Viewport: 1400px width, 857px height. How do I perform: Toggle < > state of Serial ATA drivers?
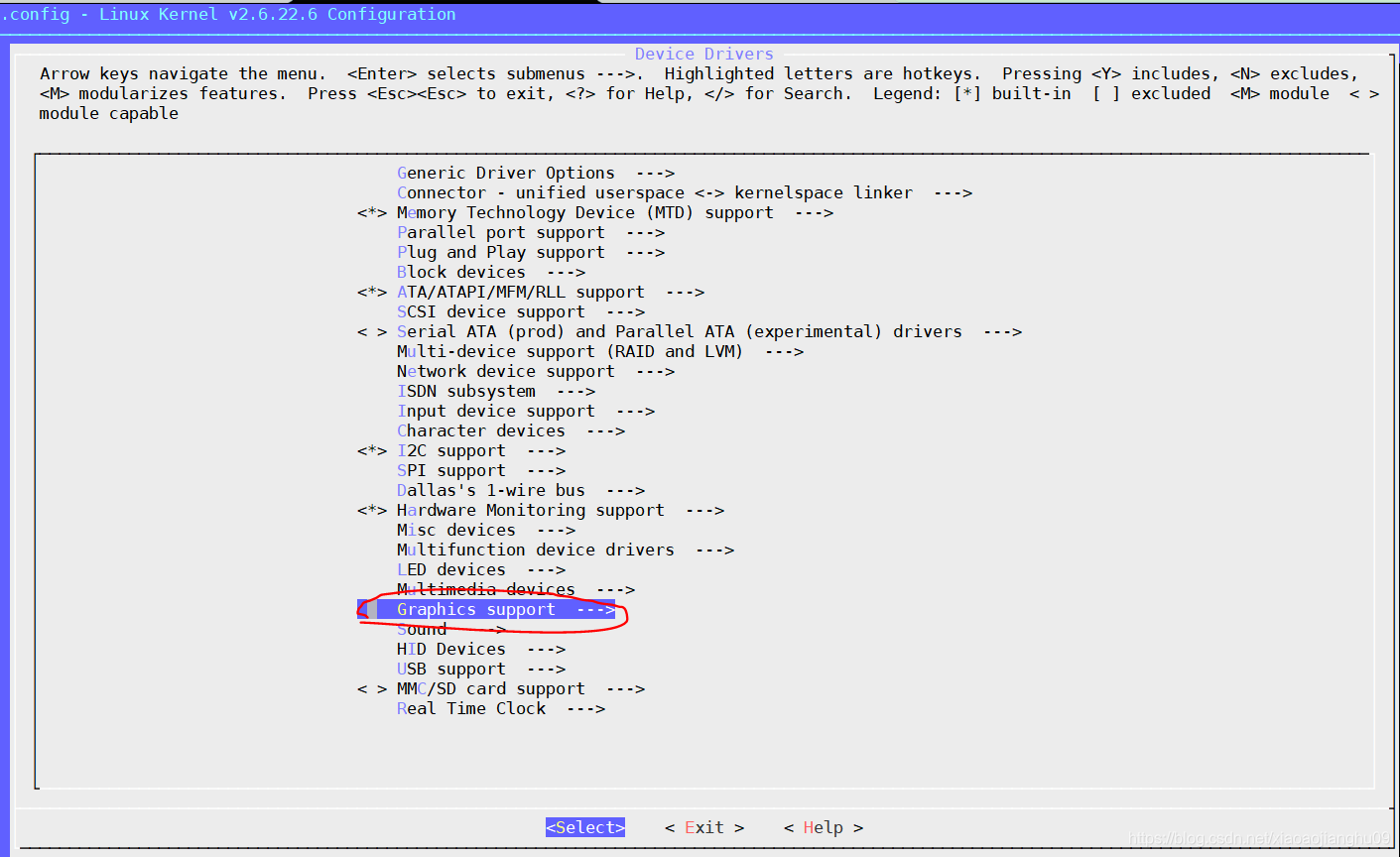tap(372, 331)
